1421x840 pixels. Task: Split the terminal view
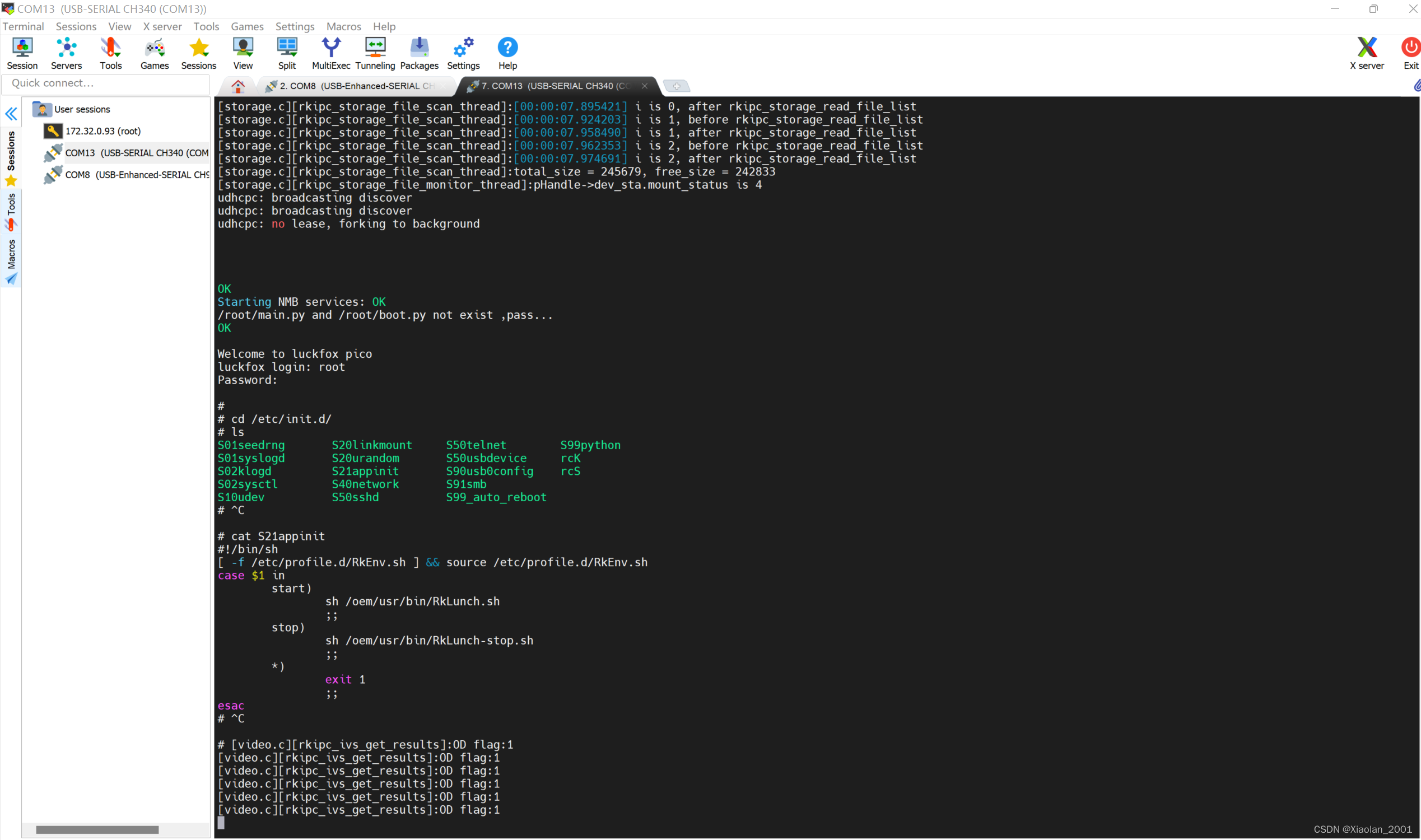coord(287,53)
